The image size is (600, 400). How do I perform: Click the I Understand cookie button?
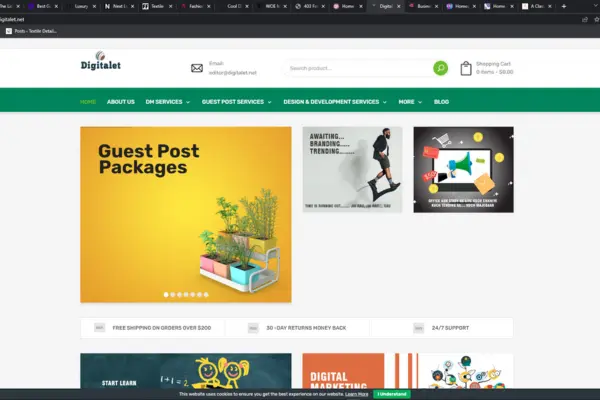coord(391,394)
